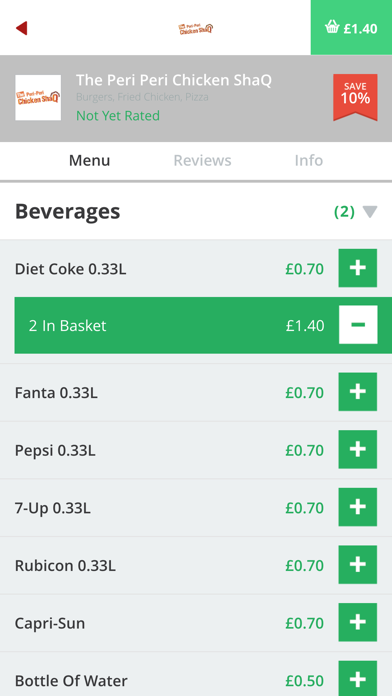
Task: Tap the Not Yet Rated link
Action: click(118, 116)
